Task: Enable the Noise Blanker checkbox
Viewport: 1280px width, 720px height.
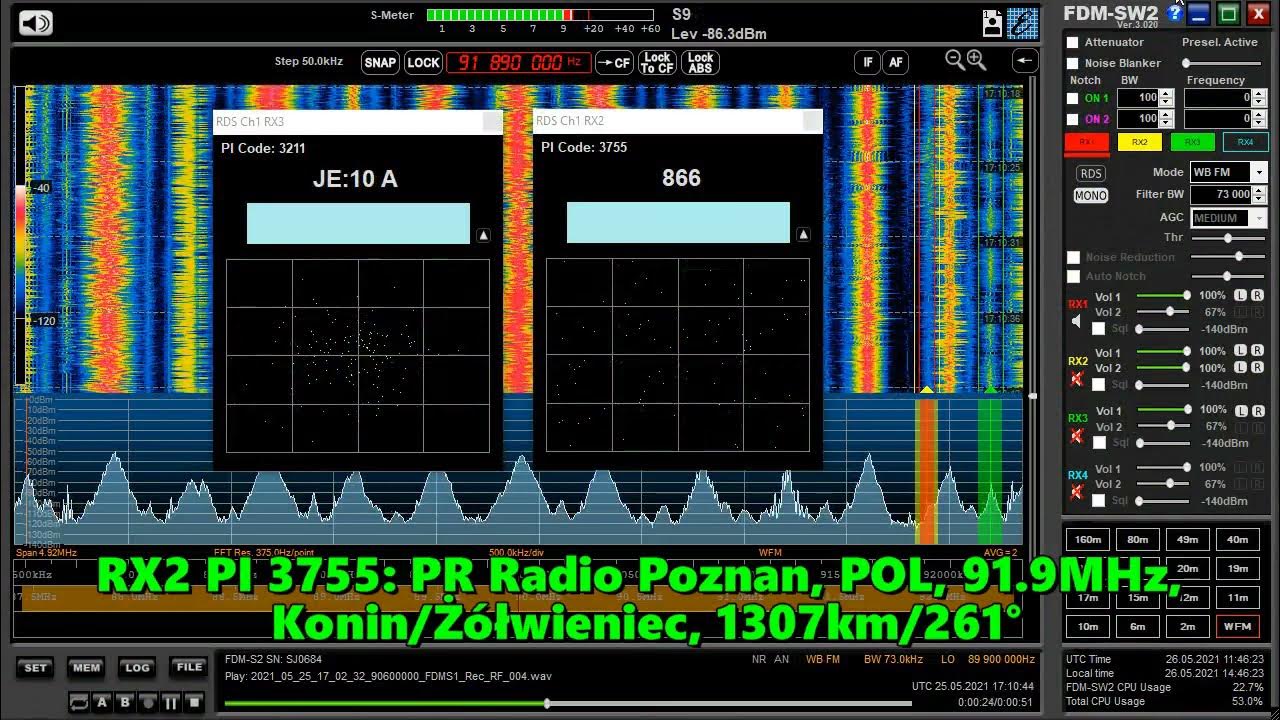Action: click(x=1073, y=64)
